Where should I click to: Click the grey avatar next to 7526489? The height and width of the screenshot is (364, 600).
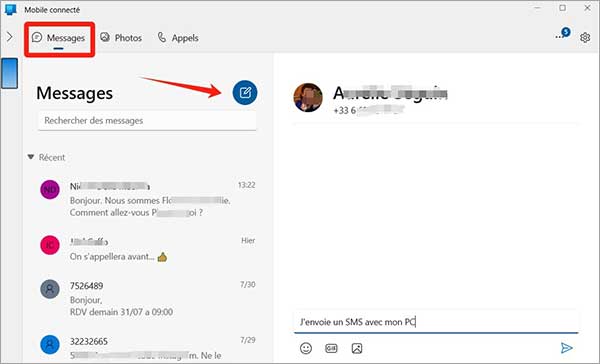(50, 289)
